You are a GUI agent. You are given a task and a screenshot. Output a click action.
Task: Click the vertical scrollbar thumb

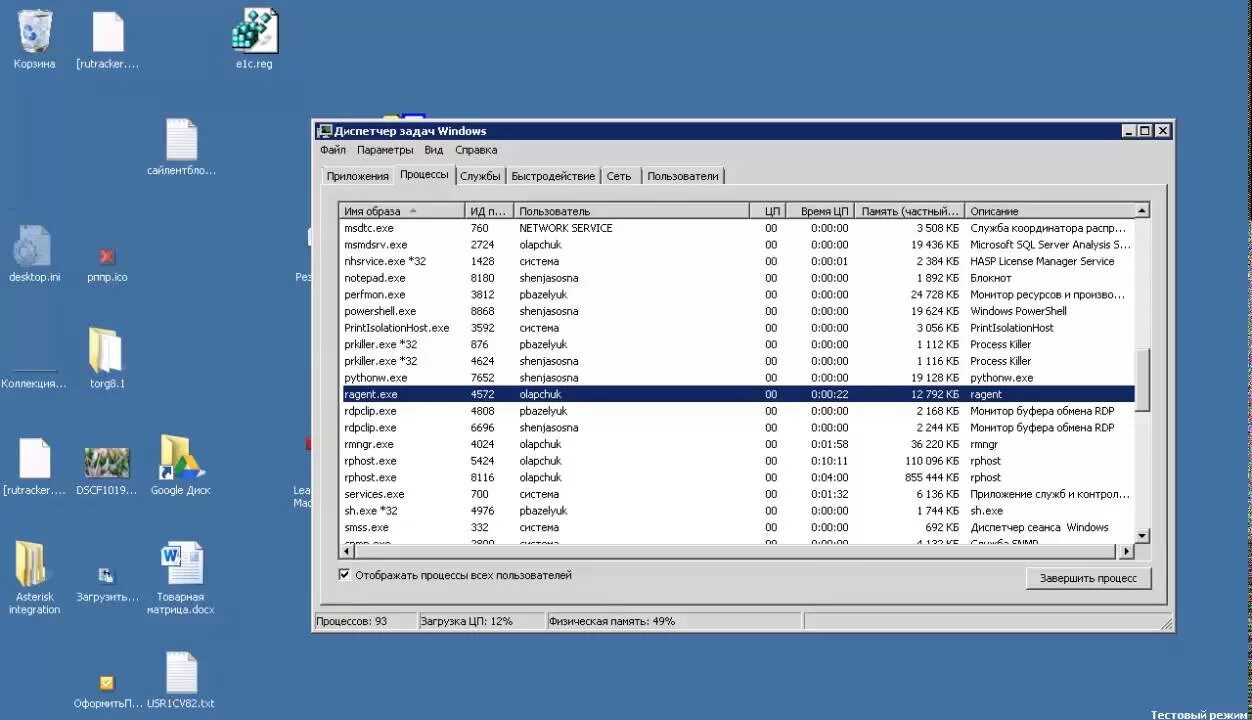pos(1142,379)
